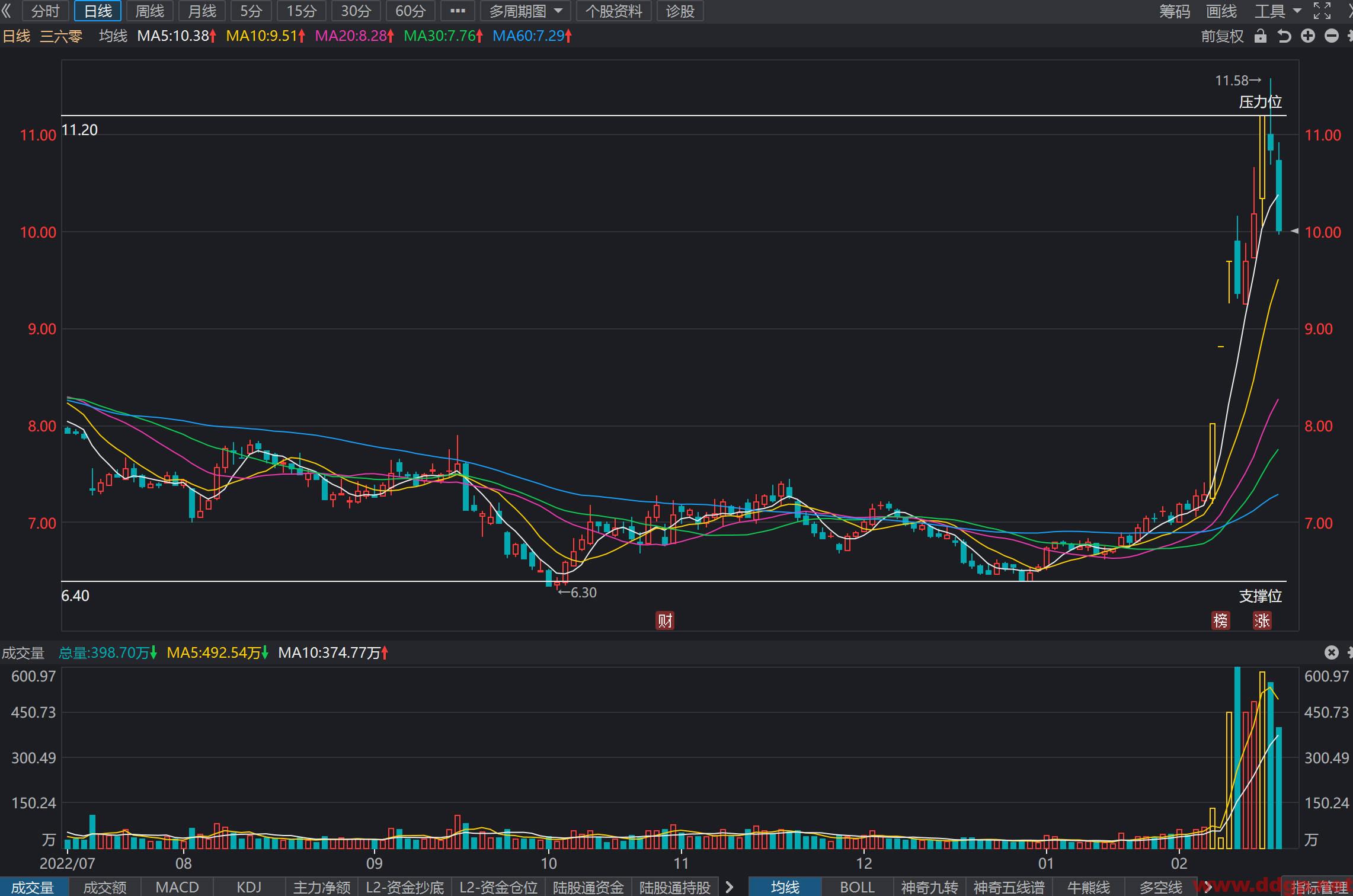Switch sub-chart to MACD

(x=177, y=887)
